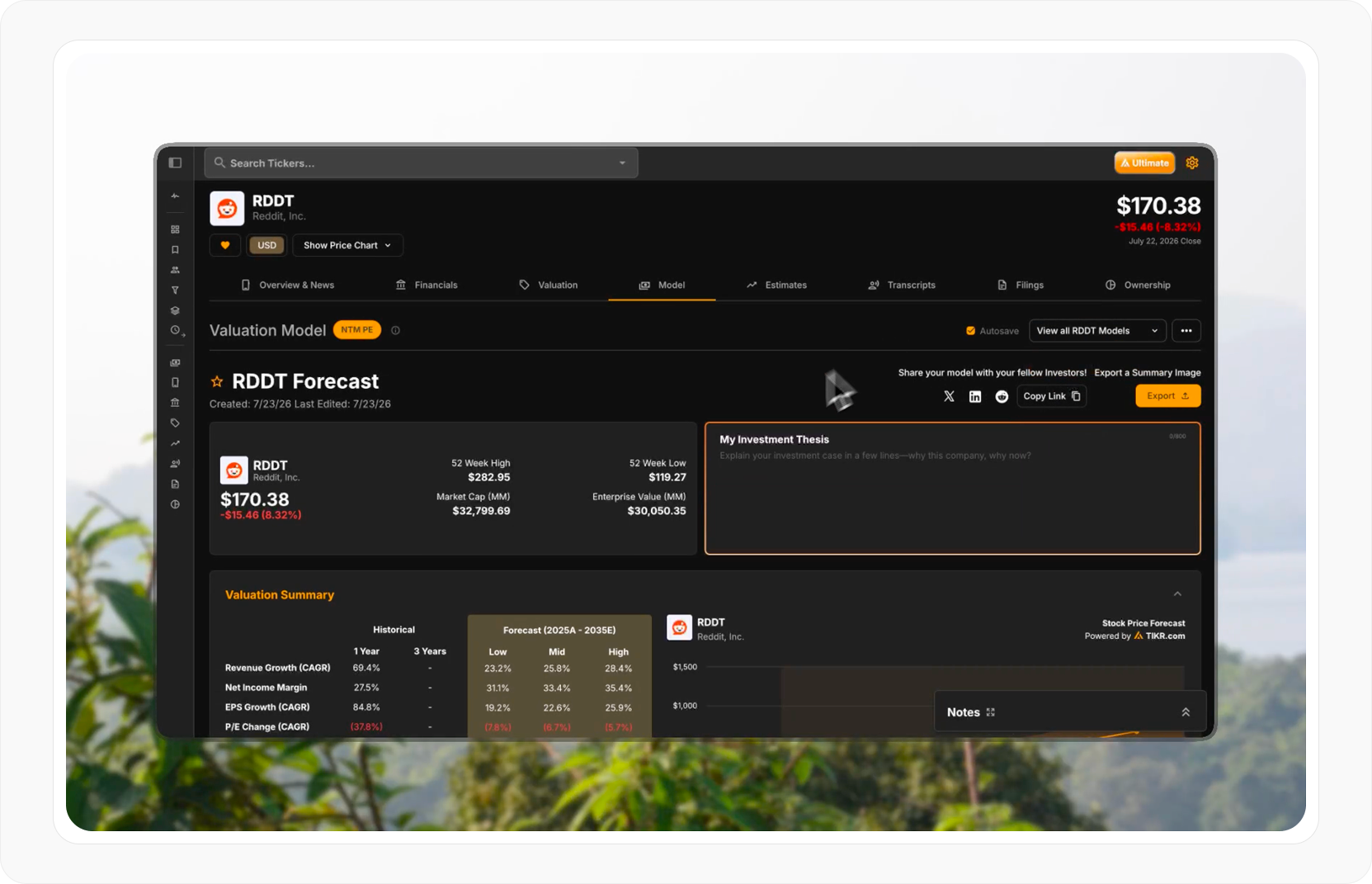Click the My Investment Thesis text area

click(953, 489)
